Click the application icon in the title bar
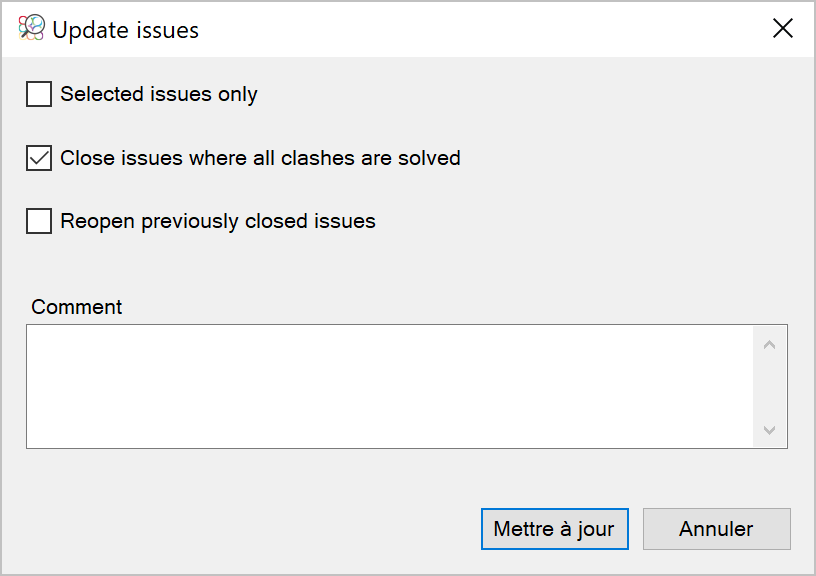This screenshot has height=576, width=816. pyautogui.click(x=31, y=28)
